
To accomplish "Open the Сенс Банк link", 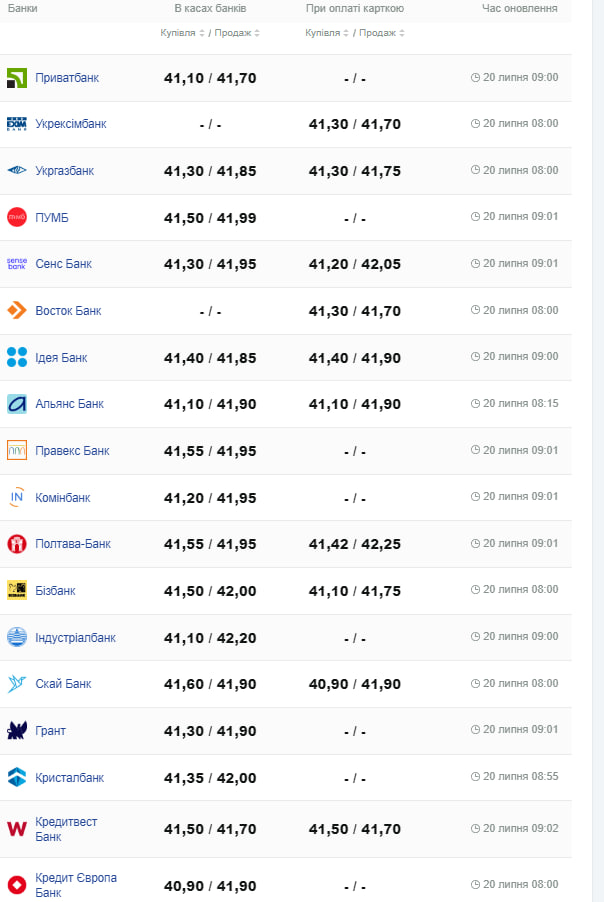I will click(x=63, y=264).
